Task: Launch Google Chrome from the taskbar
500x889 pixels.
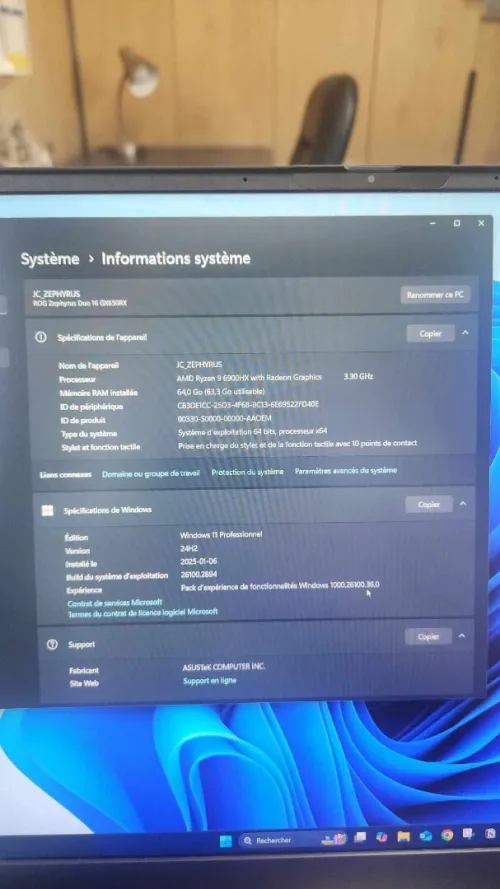Action: pos(447,835)
